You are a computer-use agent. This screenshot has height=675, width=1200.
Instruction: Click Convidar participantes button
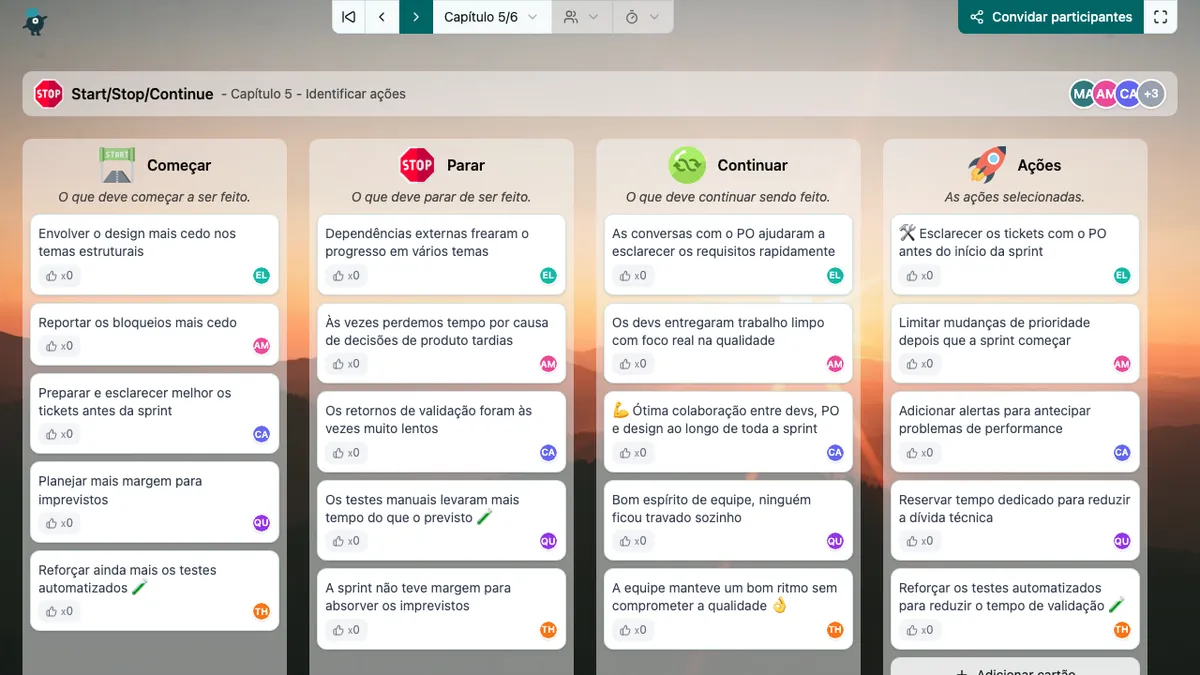click(1050, 17)
